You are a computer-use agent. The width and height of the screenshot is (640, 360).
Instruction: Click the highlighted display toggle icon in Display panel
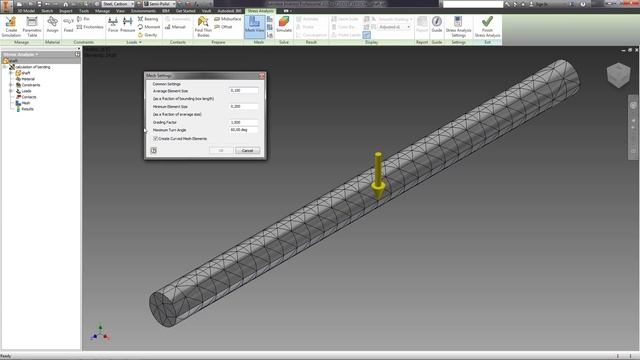[367, 35]
